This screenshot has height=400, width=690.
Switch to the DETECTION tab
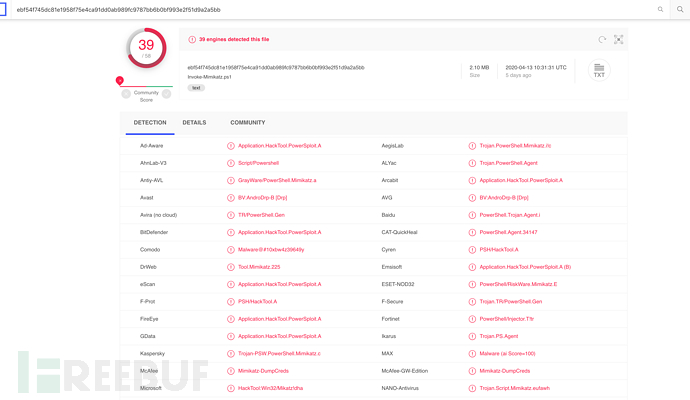click(x=150, y=123)
